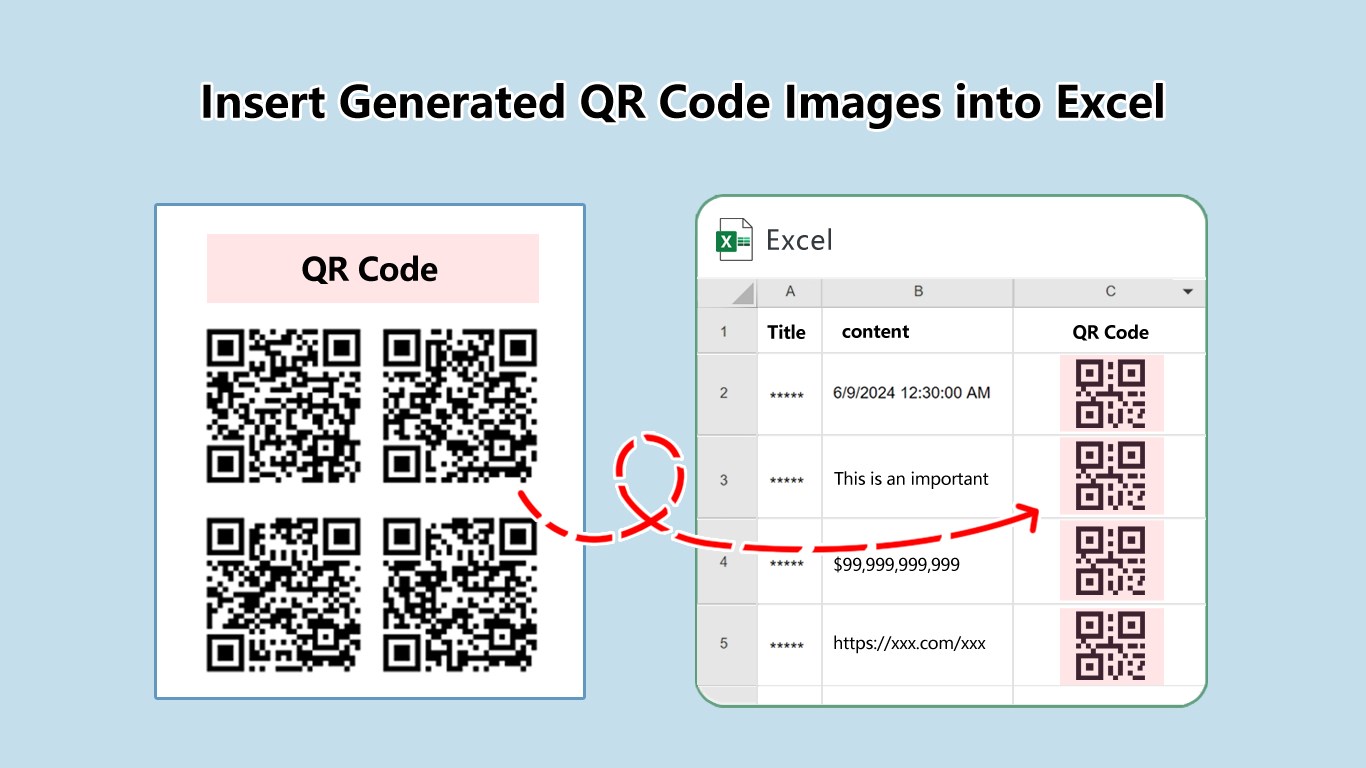This screenshot has height=768, width=1366.
Task: Click the Excel logo icon
Action: 734,240
